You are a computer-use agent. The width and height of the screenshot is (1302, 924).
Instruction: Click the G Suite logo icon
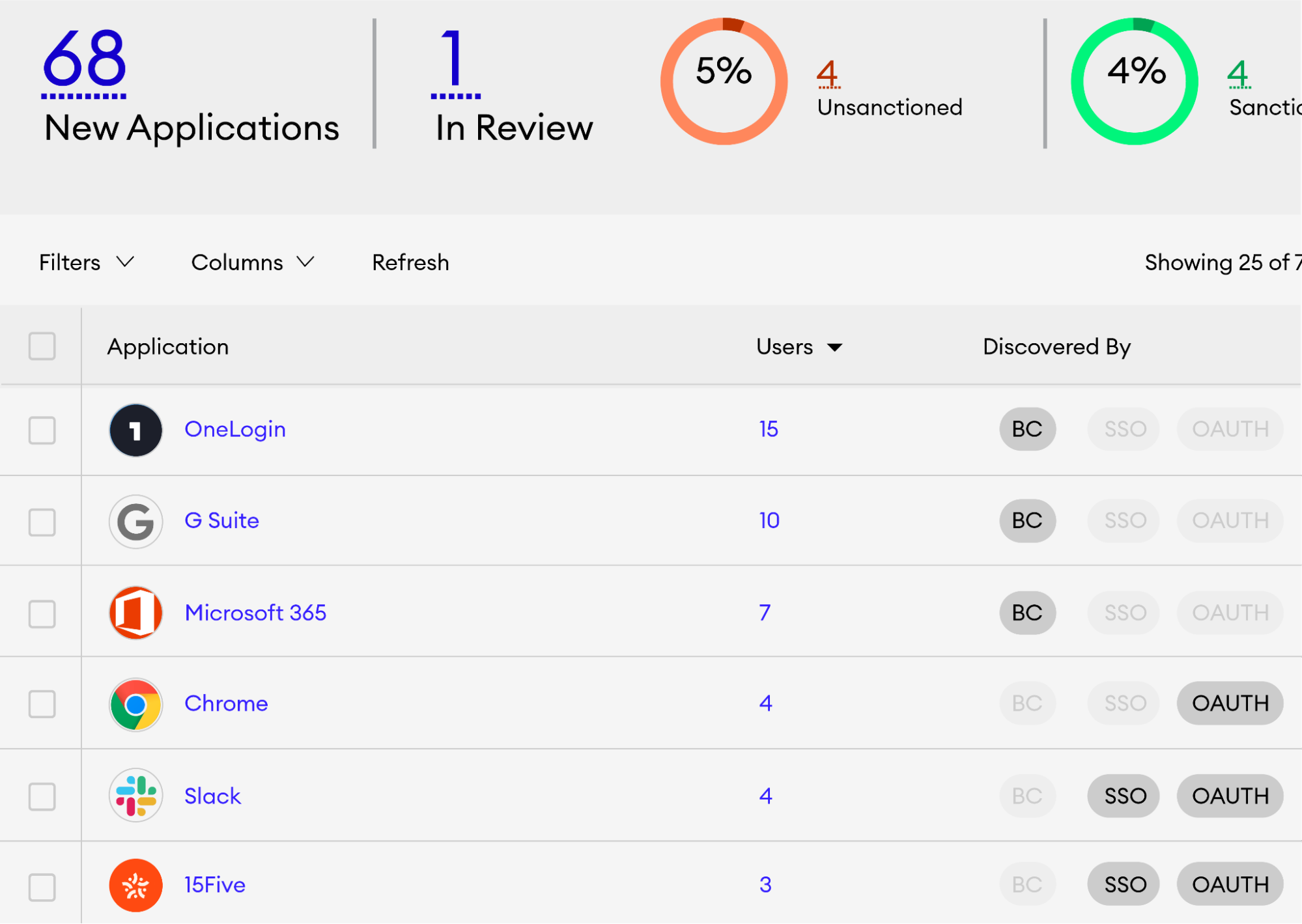(135, 522)
